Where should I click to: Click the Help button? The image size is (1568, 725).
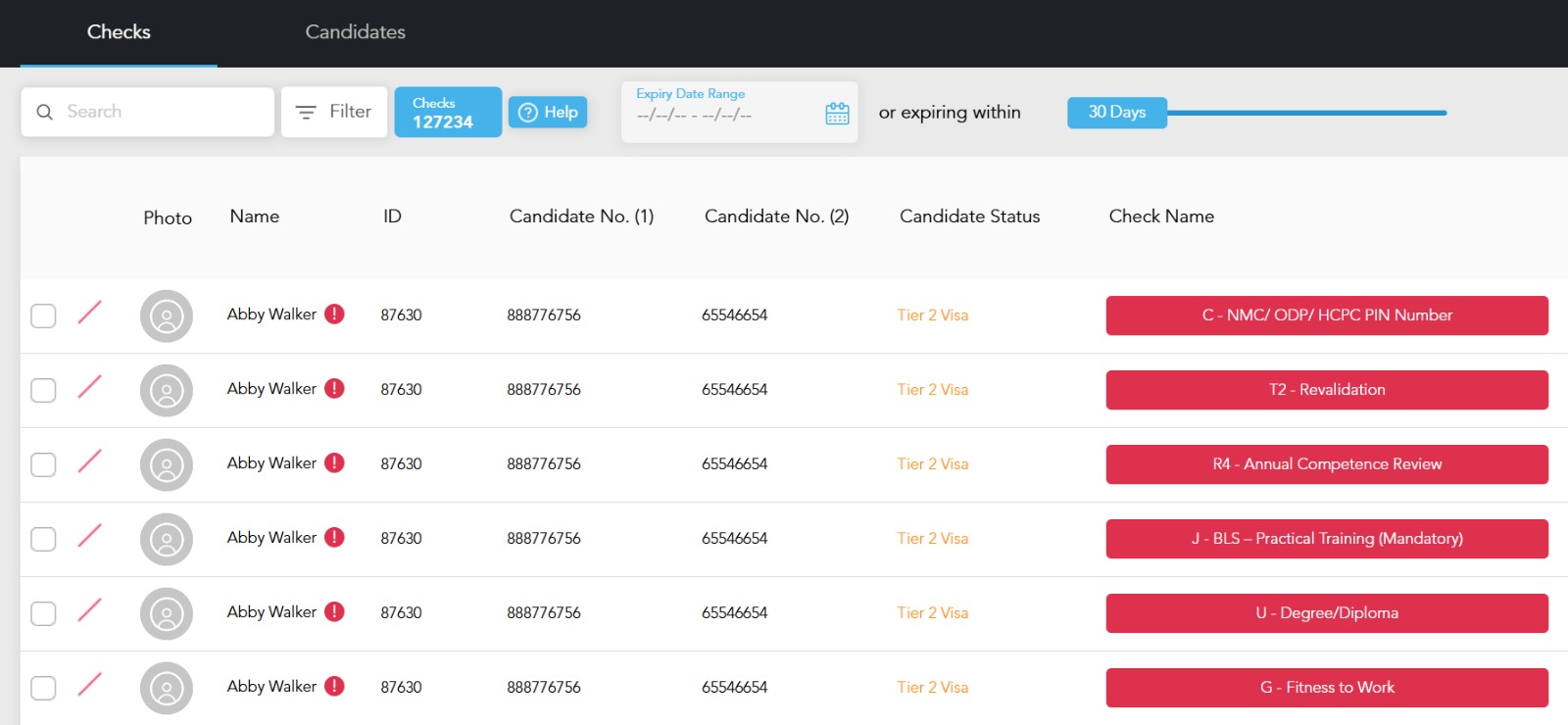click(548, 113)
